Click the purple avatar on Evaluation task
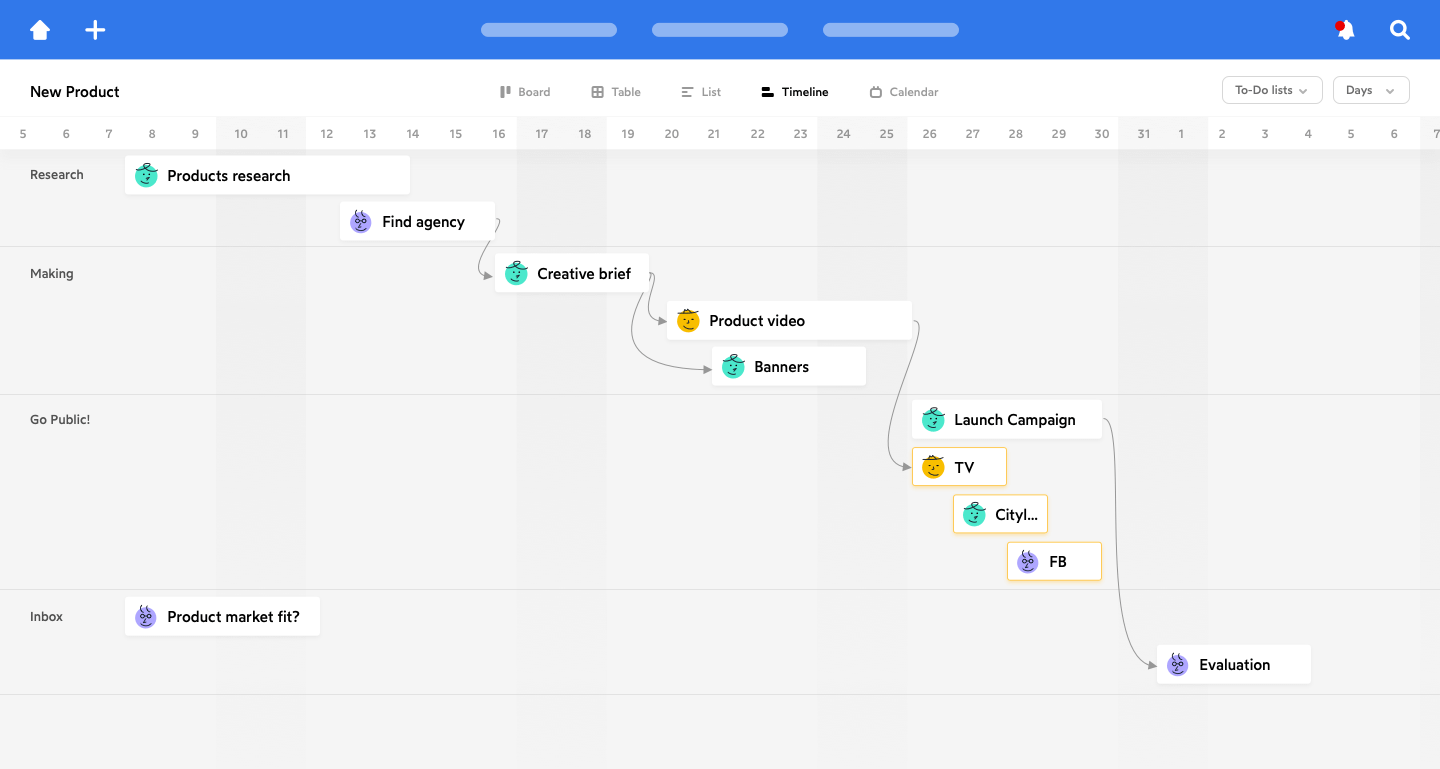This screenshot has width=1440, height=769. [x=1178, y=665]
